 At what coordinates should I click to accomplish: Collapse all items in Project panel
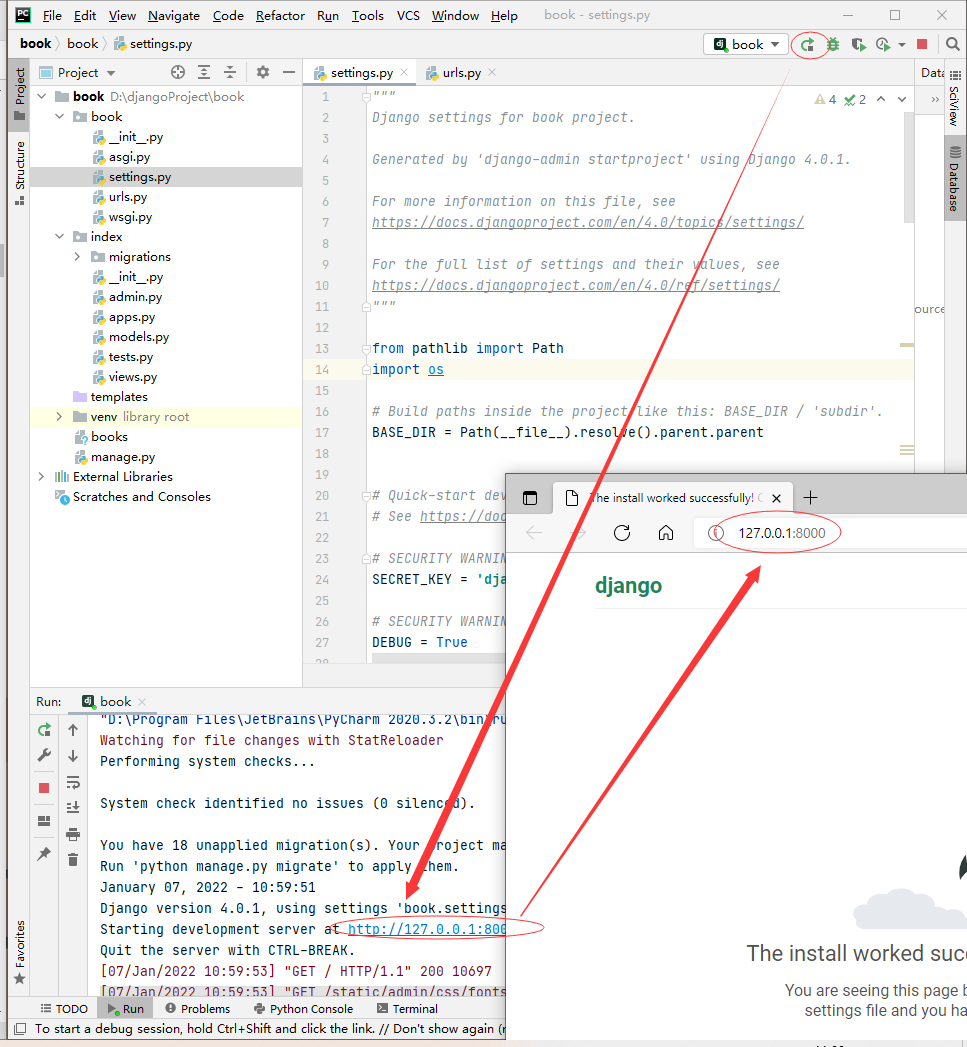pos(230,72)
